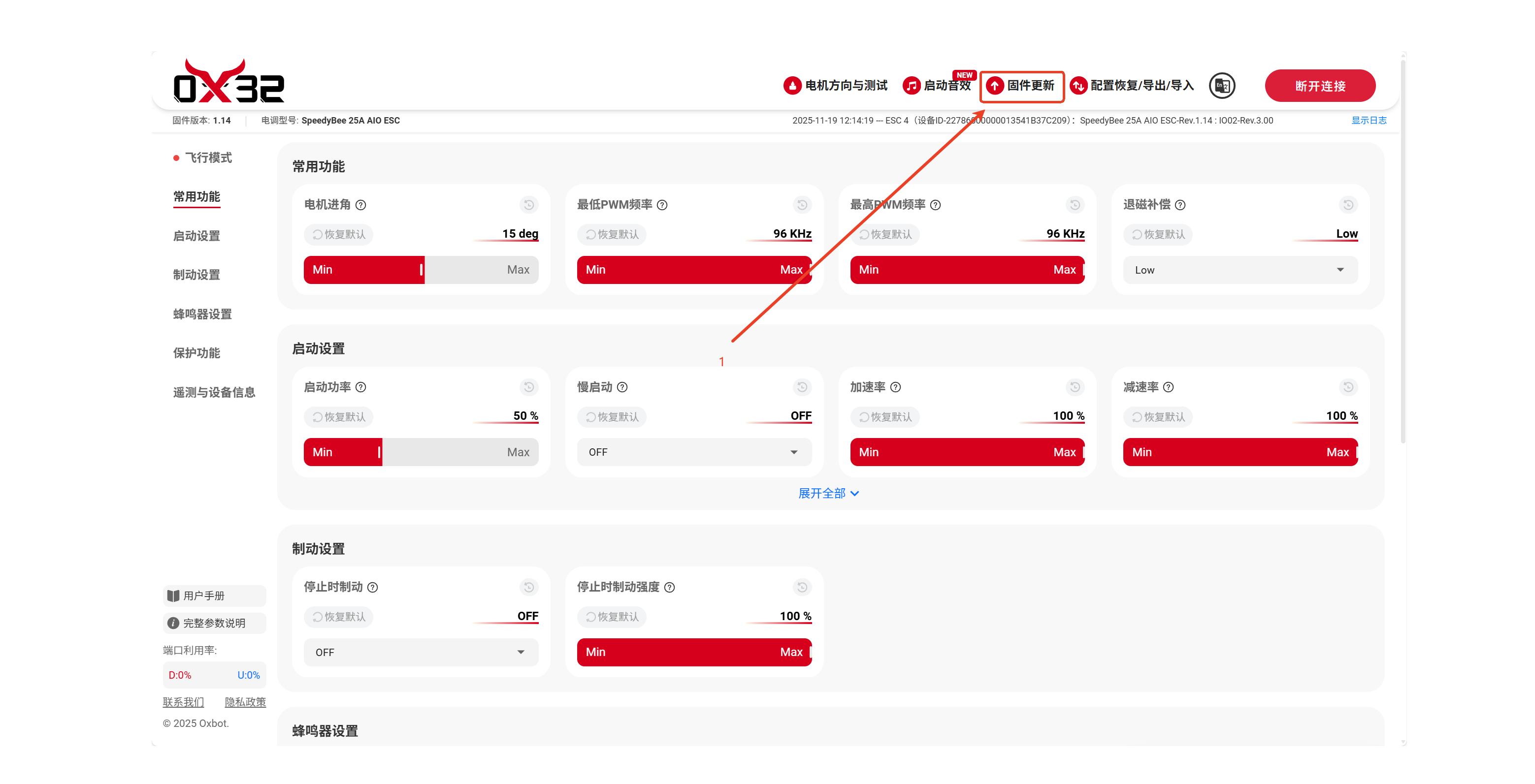Screen dimensions: 1535x784
Task: Go to the 启动设置 sidebar section
Action: point(196,236)
